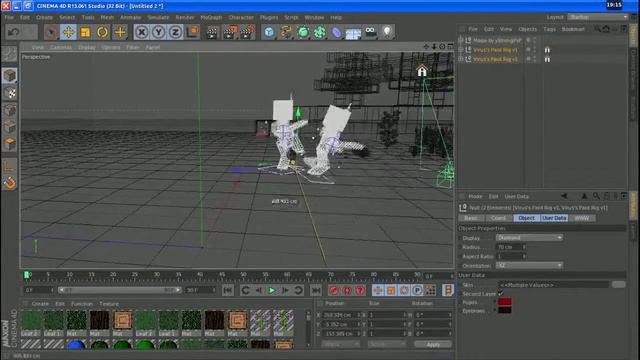Viewport: 640px width, 360px height.
Task: Toggle the X axis lock
Action: coord(142,32)
